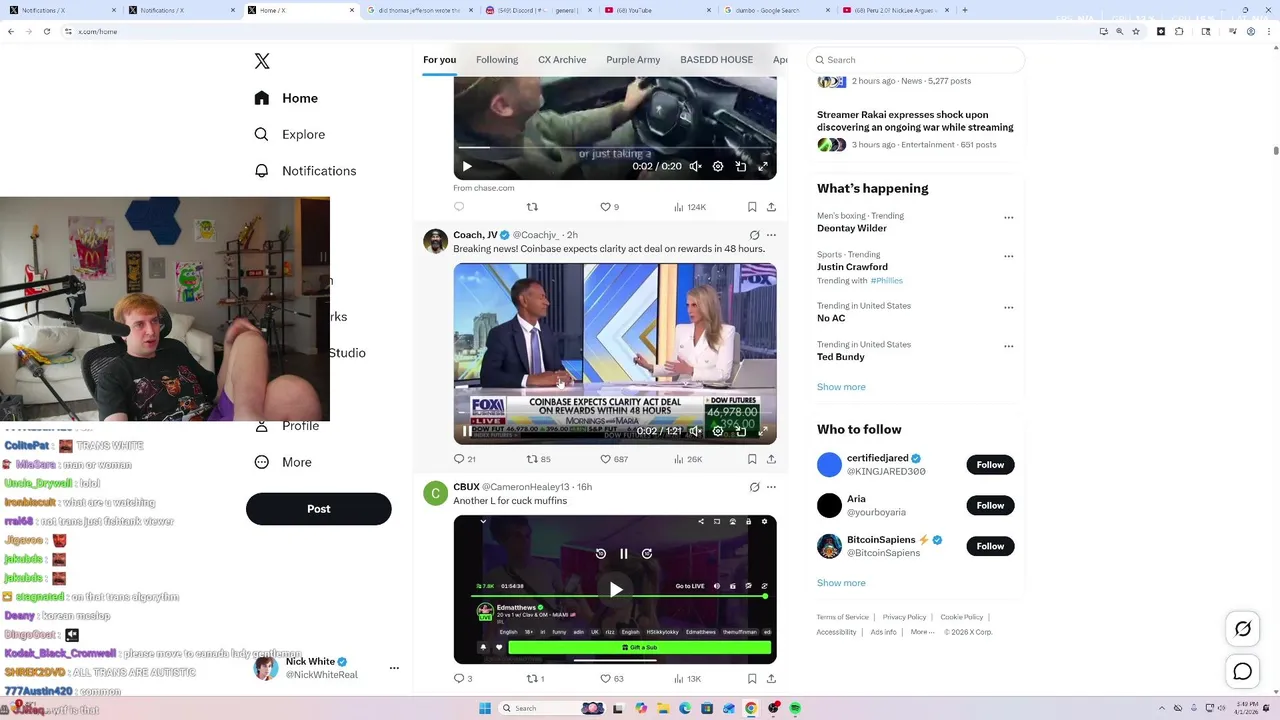Like CBUX post with 63 likes
Viewport: 1280px width, 720px height.
coord(611,678)
